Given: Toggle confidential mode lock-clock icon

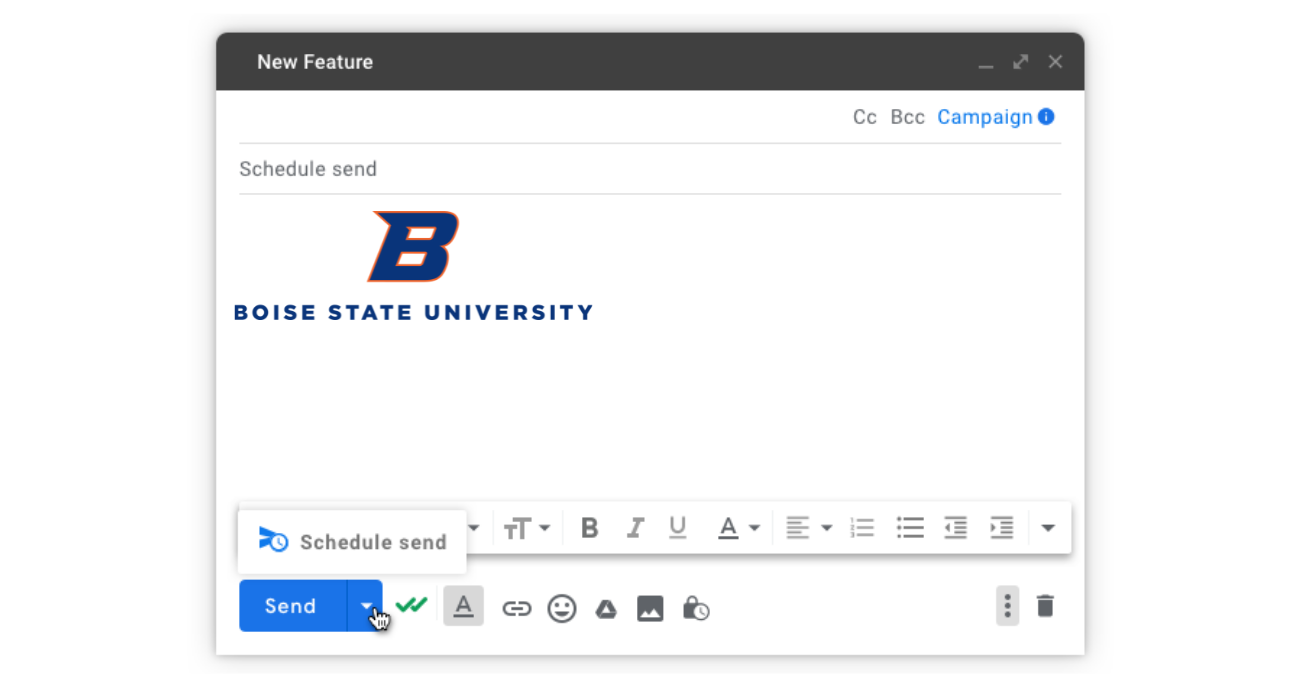Looking at the screenshot, I should (695, 608).
